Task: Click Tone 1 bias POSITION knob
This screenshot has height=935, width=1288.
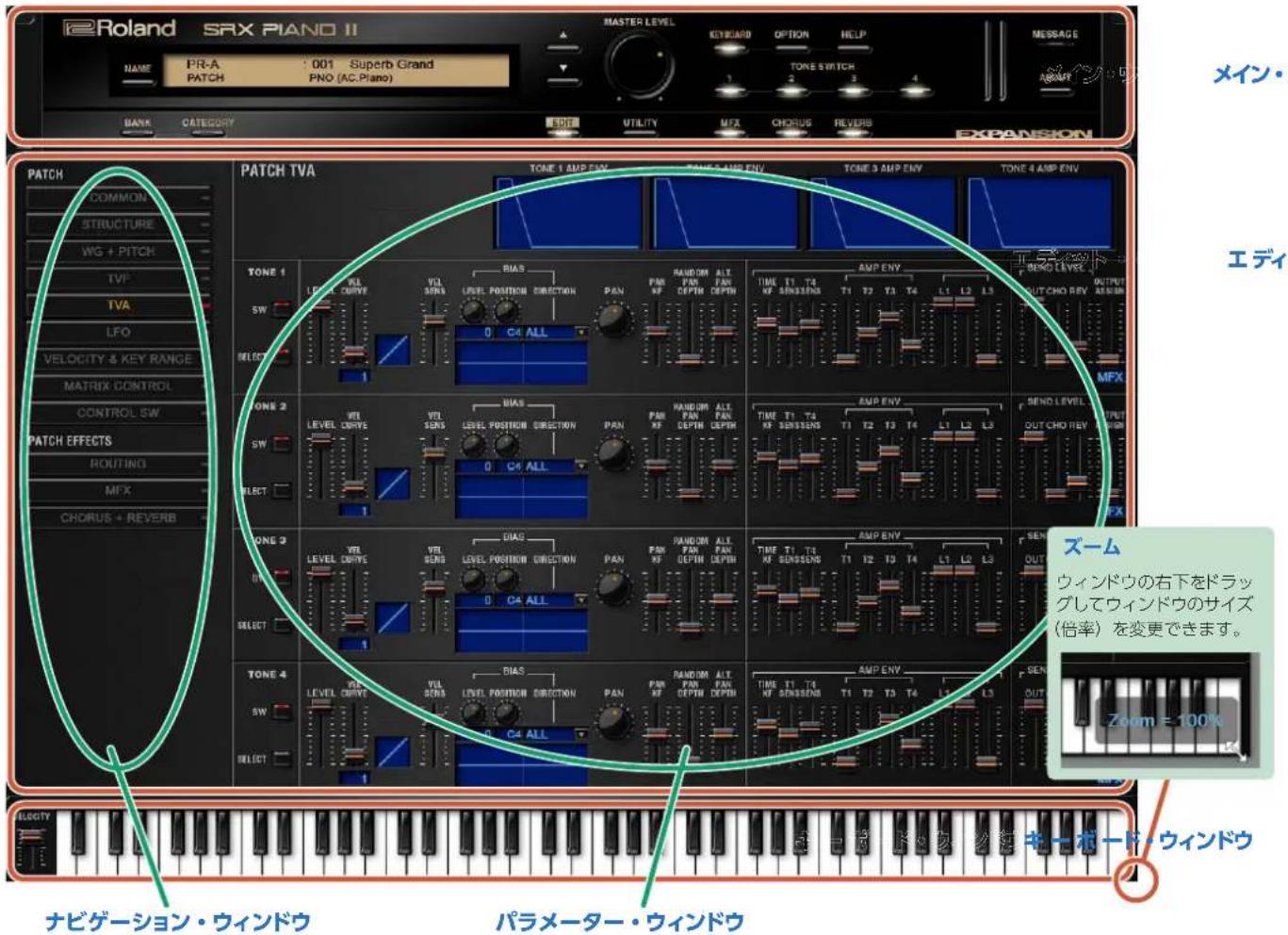Action: 507,310
